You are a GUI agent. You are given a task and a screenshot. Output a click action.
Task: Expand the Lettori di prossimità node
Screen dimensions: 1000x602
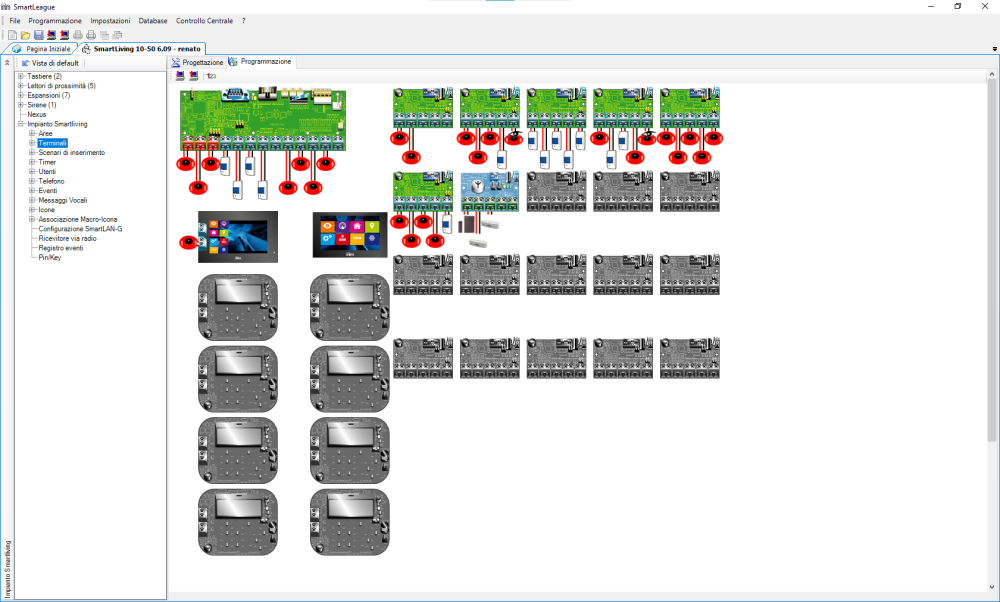pyautogui.click(x=20, y=85)
